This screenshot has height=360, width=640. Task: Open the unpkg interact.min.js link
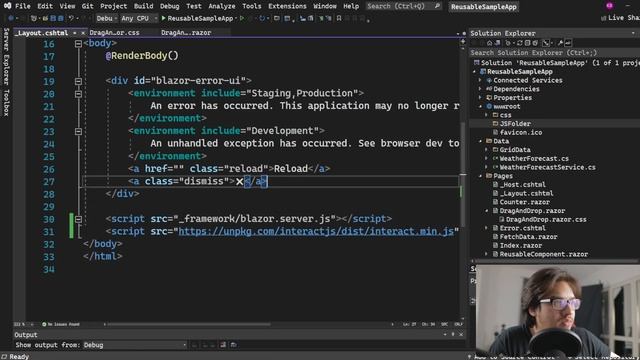pyautogui.click(x=316, y=231)
